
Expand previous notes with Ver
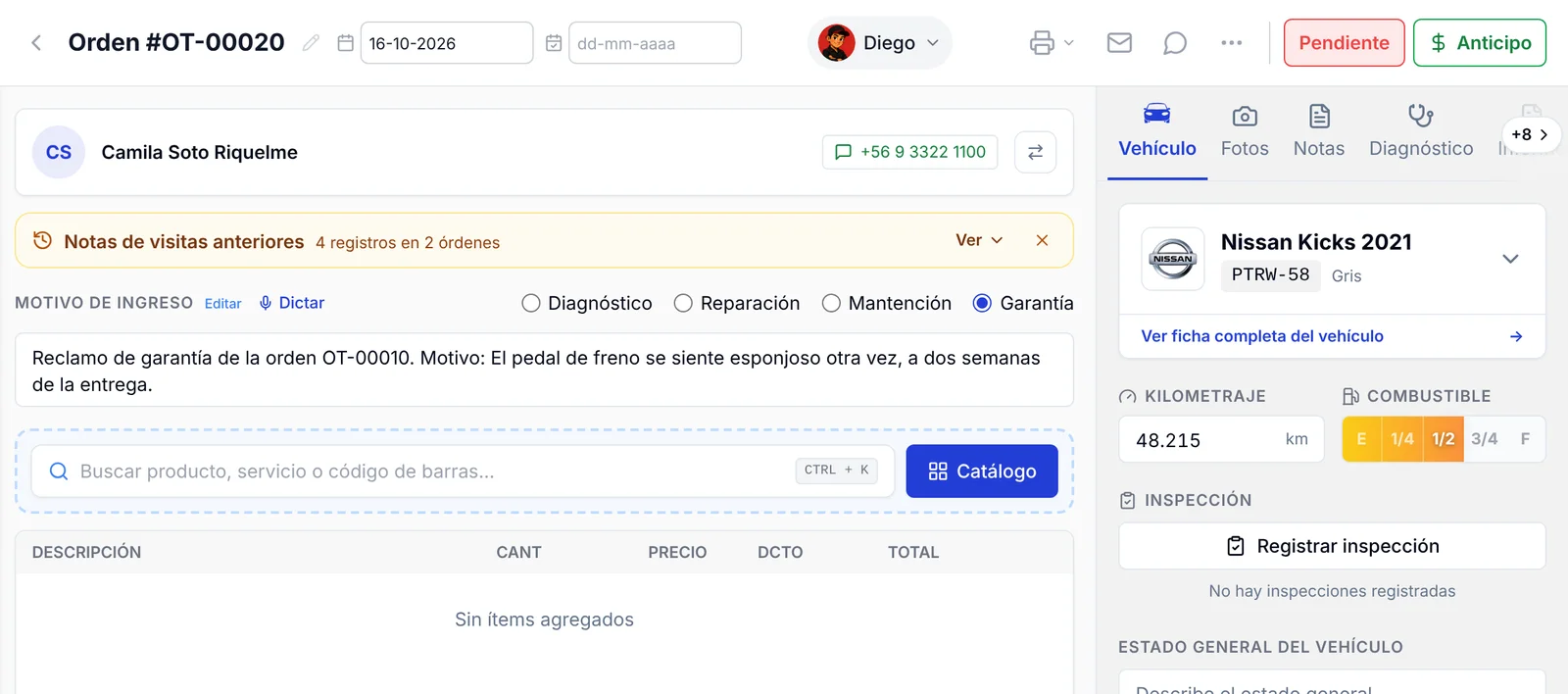point(979,240)
